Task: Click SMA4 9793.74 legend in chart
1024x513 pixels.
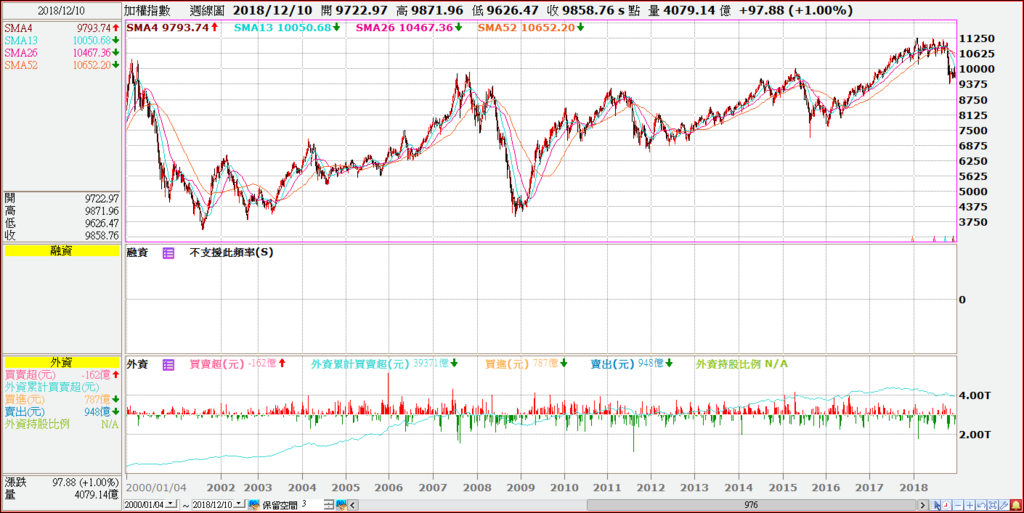Action: point(172,27)
